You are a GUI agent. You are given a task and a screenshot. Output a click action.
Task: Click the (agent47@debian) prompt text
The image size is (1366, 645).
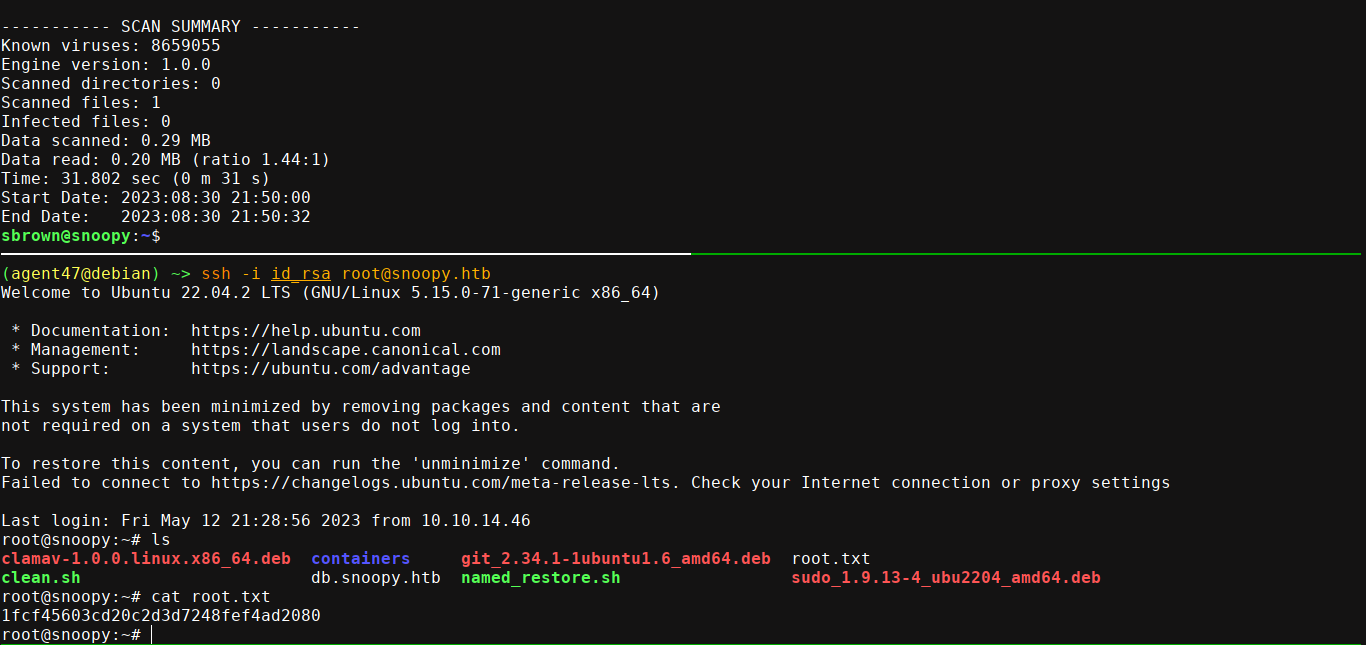pos(80,274)
